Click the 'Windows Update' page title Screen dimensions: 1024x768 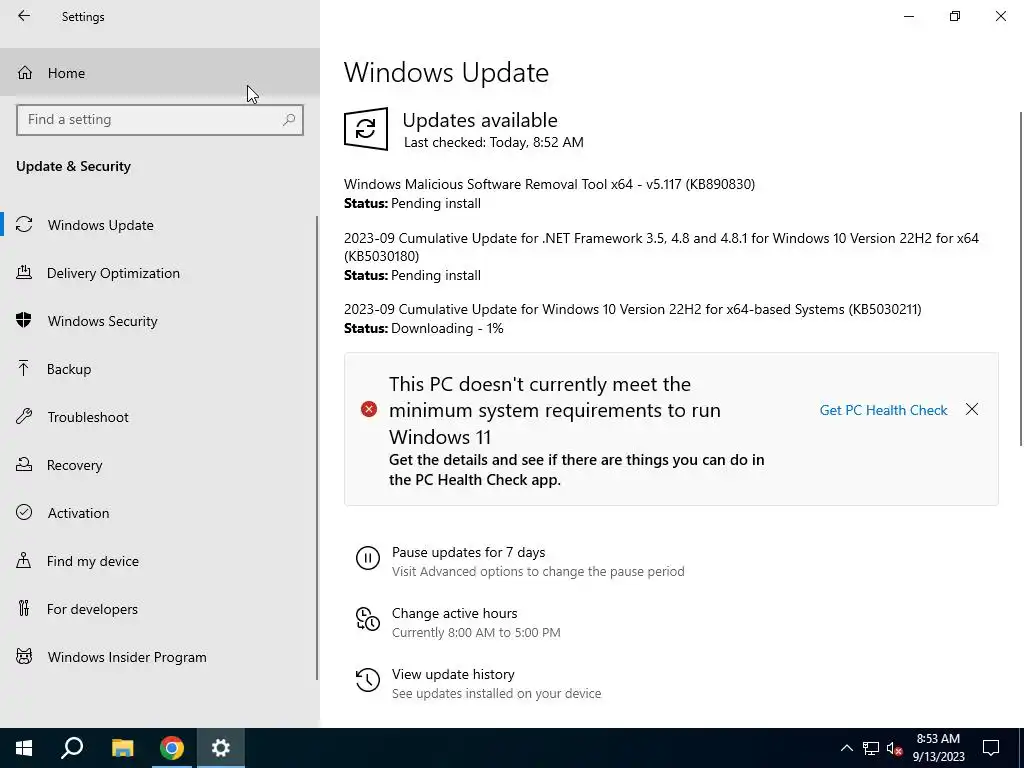[447, 72]
